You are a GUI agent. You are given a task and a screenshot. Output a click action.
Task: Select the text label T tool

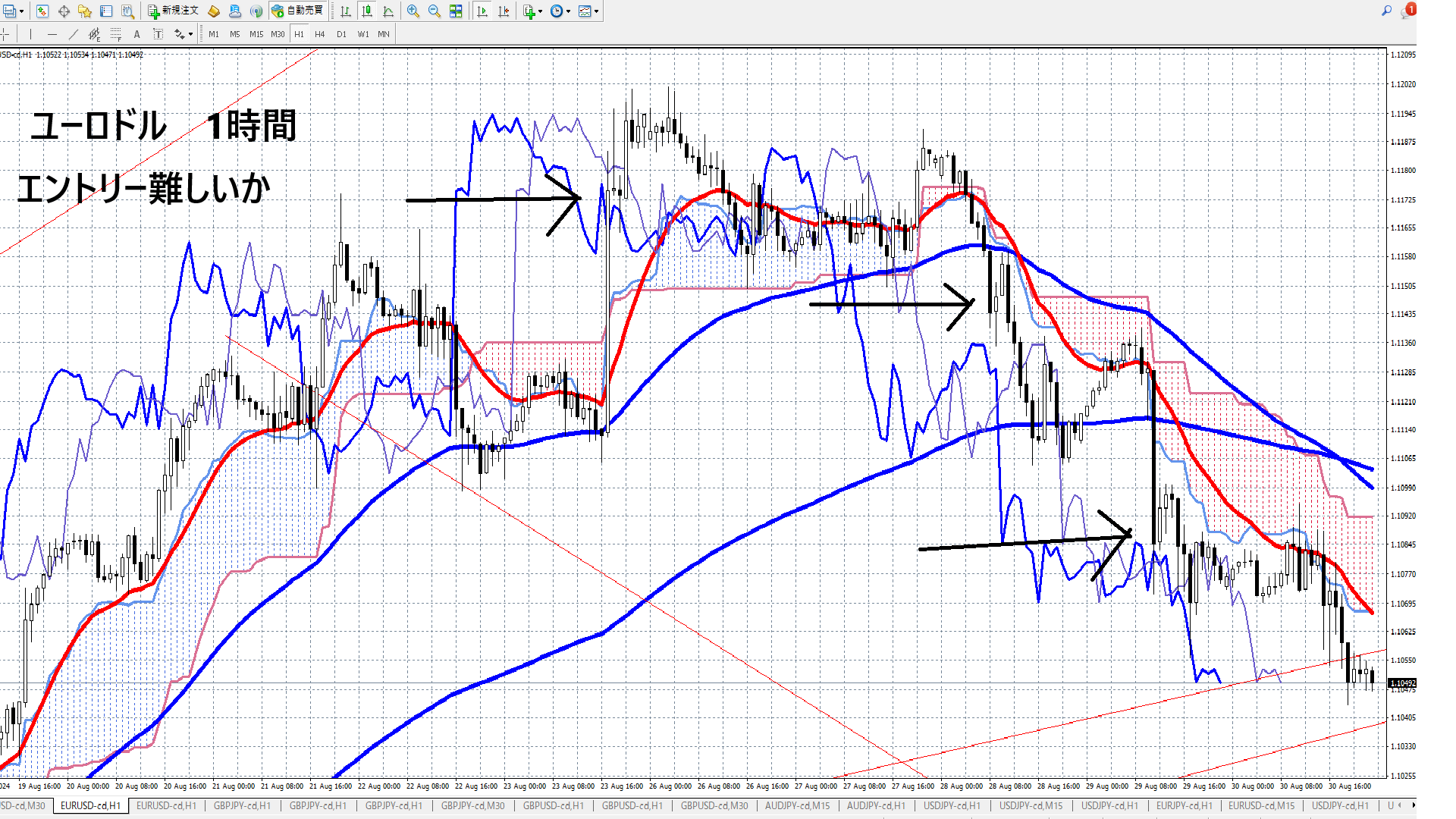tap(158, 34)
